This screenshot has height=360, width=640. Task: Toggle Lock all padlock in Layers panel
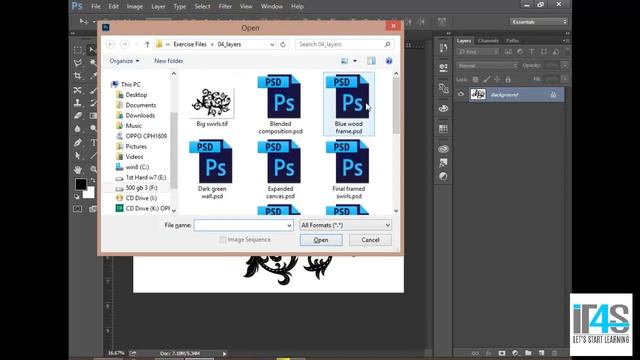coord(508,79)
